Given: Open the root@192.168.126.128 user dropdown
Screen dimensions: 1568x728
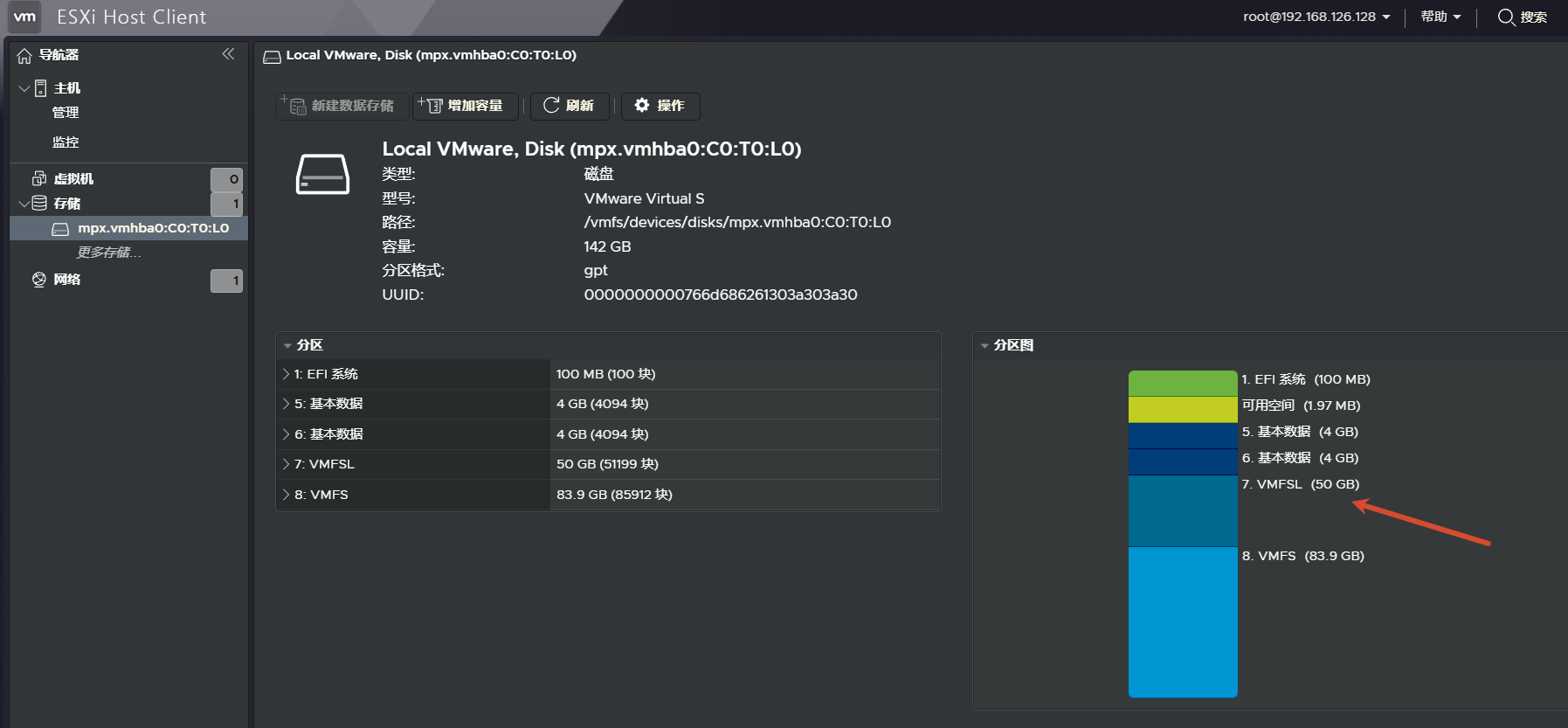Looking at the screenshot, I should [x=1316, y=17].
